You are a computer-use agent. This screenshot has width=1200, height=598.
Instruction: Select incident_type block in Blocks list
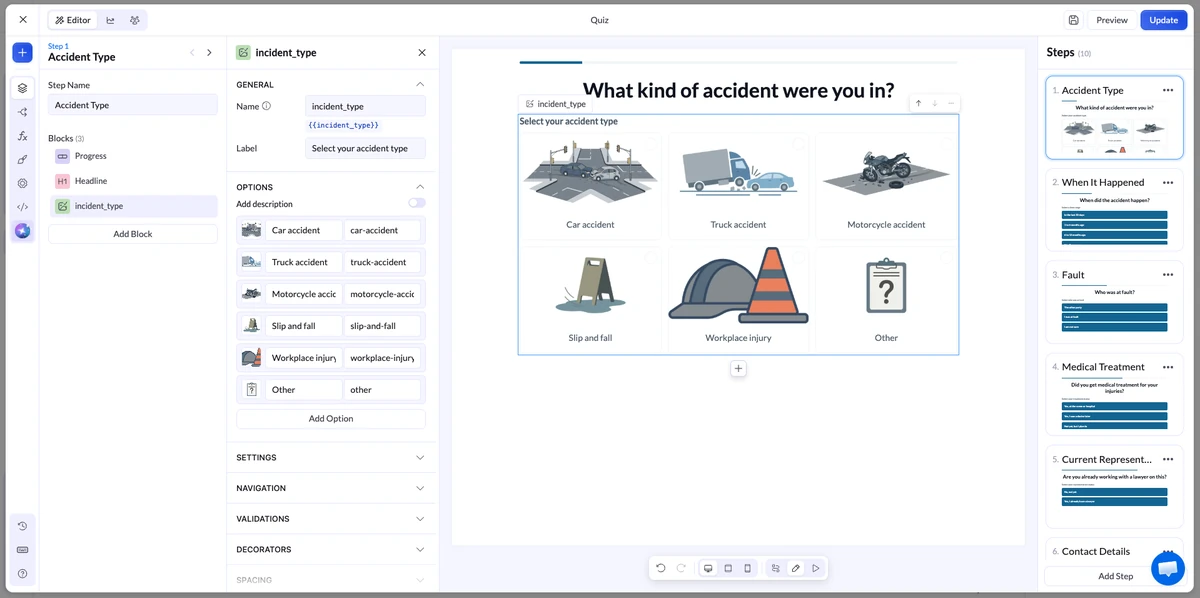tap(133, 206)
